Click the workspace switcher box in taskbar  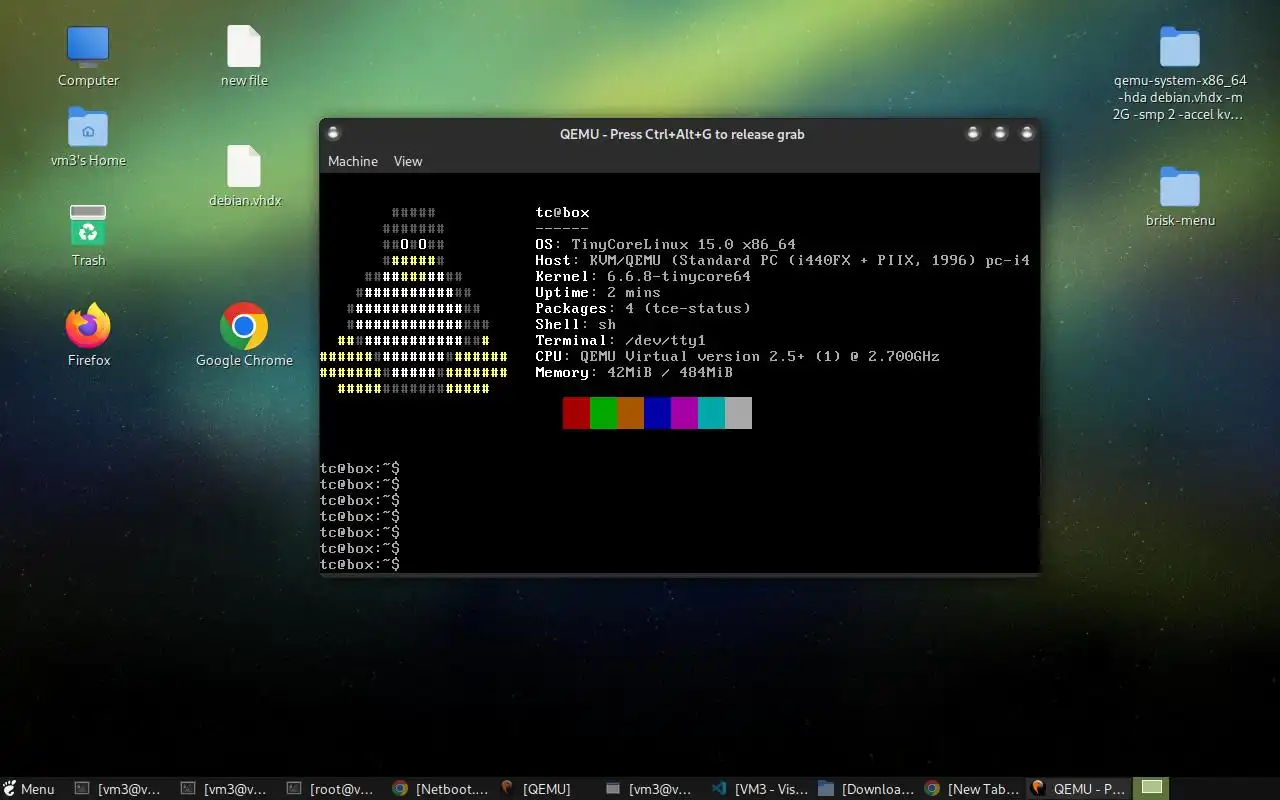coord(1152,789)
